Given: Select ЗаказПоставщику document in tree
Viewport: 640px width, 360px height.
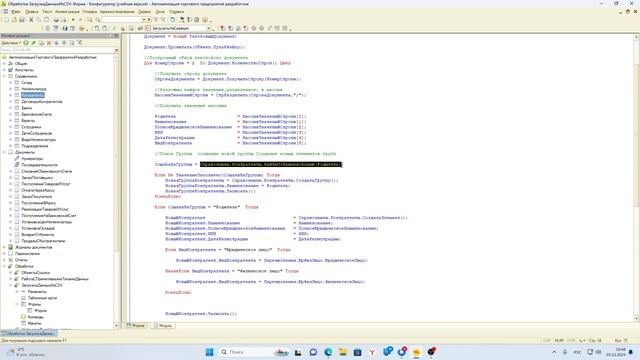Looking at the screenshot, I should pyautogui.click(x=37, y=178).
